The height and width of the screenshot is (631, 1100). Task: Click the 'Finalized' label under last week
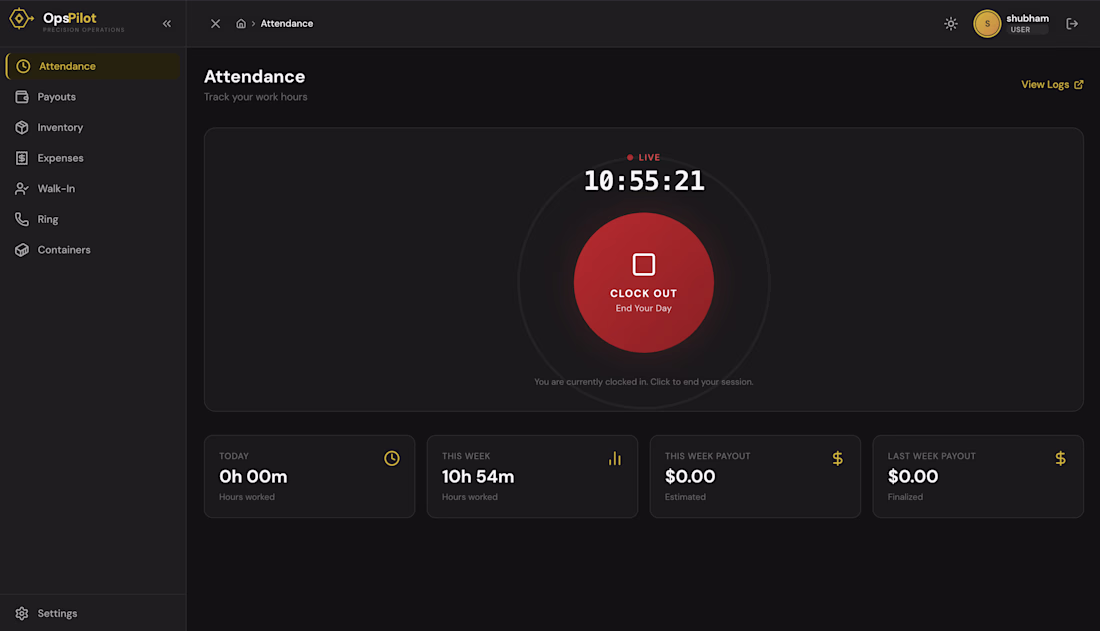[905, 497]
